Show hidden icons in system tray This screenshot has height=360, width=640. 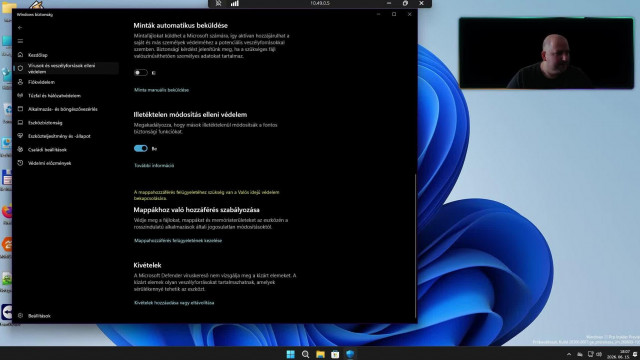tap(569, 354)
